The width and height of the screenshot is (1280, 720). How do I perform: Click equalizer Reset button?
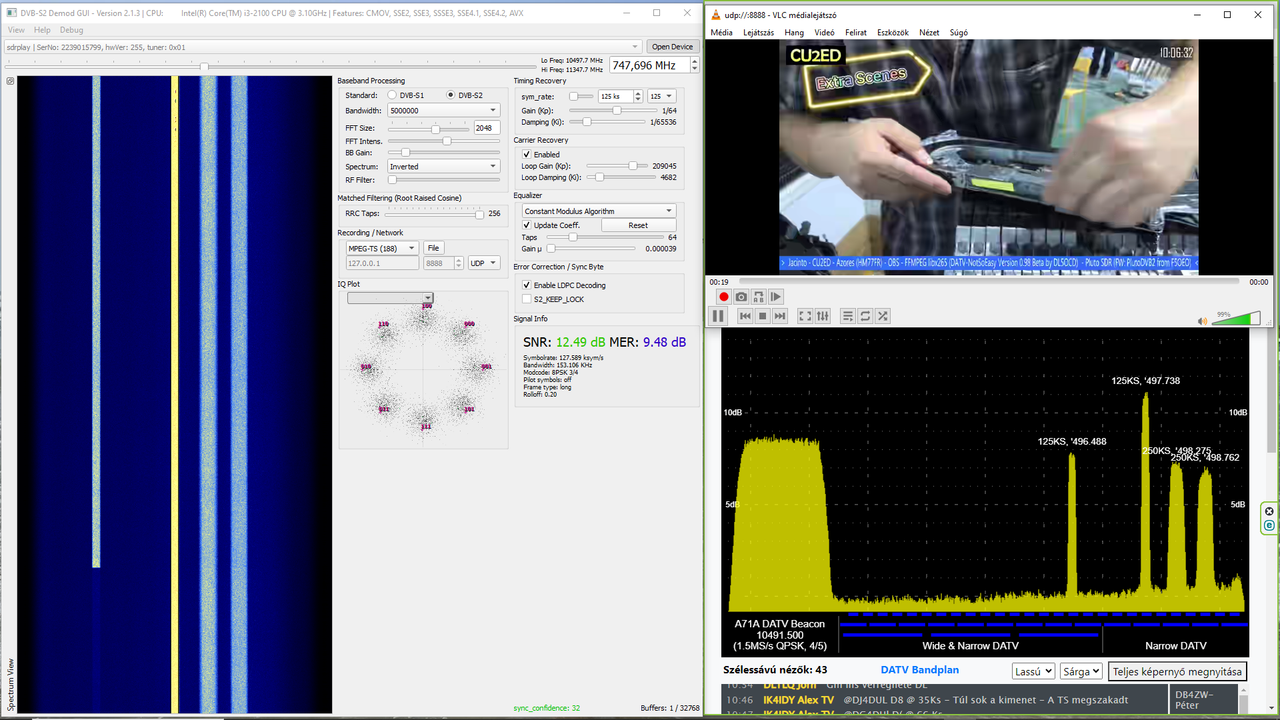click(x=638, y=225)
